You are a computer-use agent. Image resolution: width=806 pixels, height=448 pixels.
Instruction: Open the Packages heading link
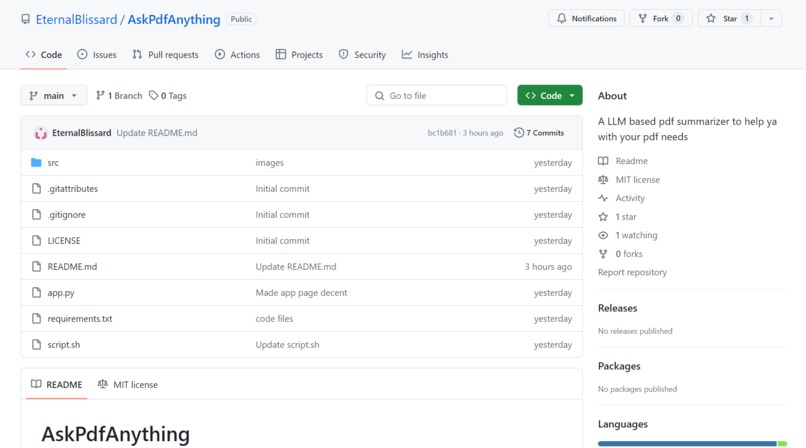pyautogui.click(x=619, y=366)
